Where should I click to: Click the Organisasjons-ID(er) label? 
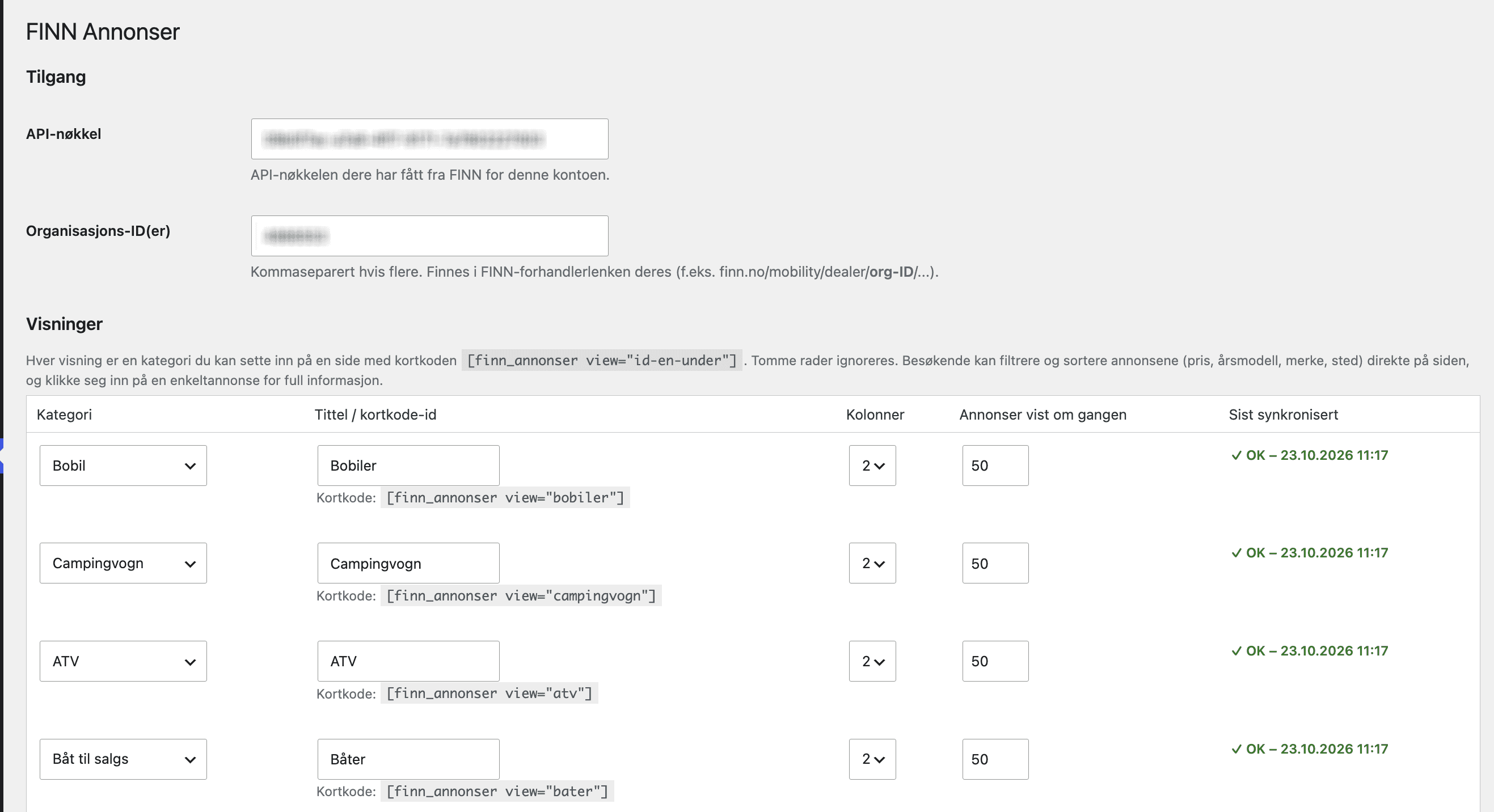click(98, 231)
